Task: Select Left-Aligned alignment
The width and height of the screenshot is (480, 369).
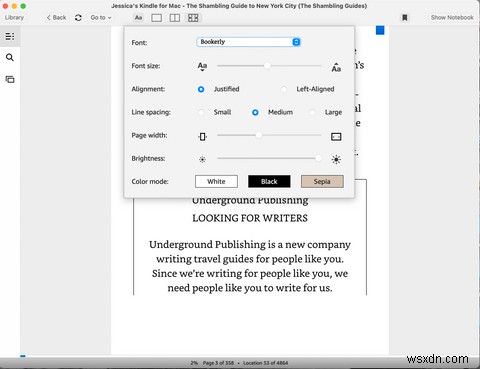Action: (x=284, y=89)
